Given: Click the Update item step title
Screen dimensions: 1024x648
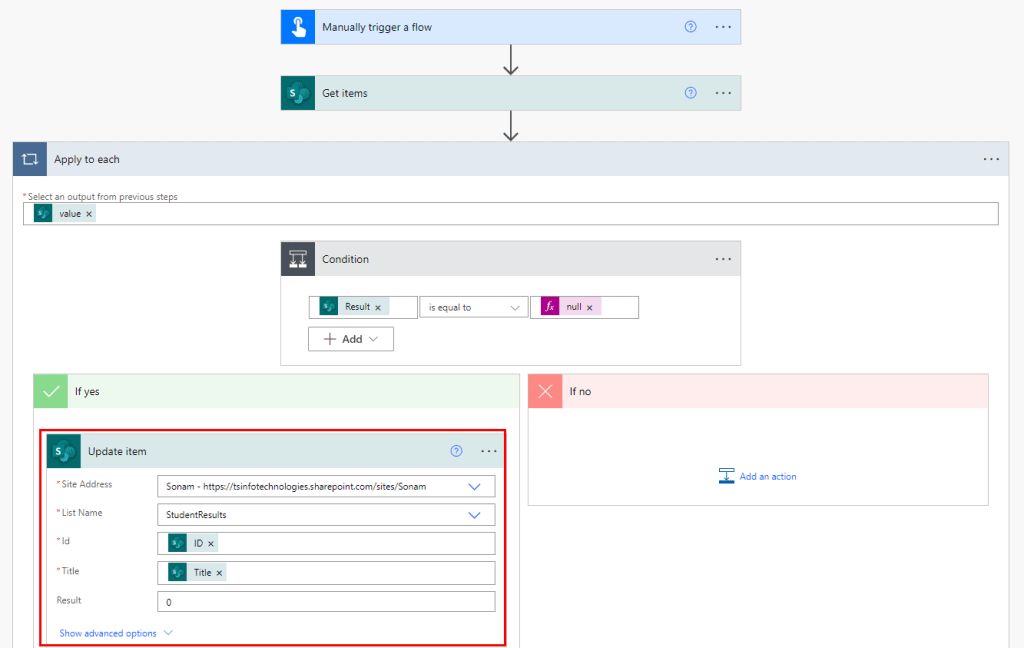Looking at the screenshot, I should [x=117, y=451].
